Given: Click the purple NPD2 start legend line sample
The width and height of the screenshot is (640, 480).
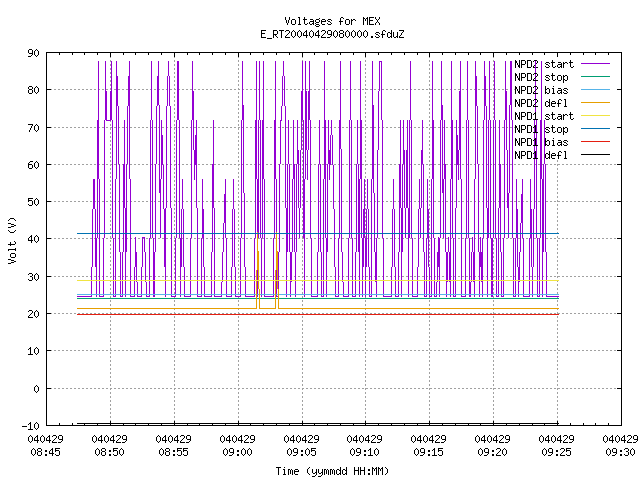Looking at the screenshot, I should pos(595,64).
